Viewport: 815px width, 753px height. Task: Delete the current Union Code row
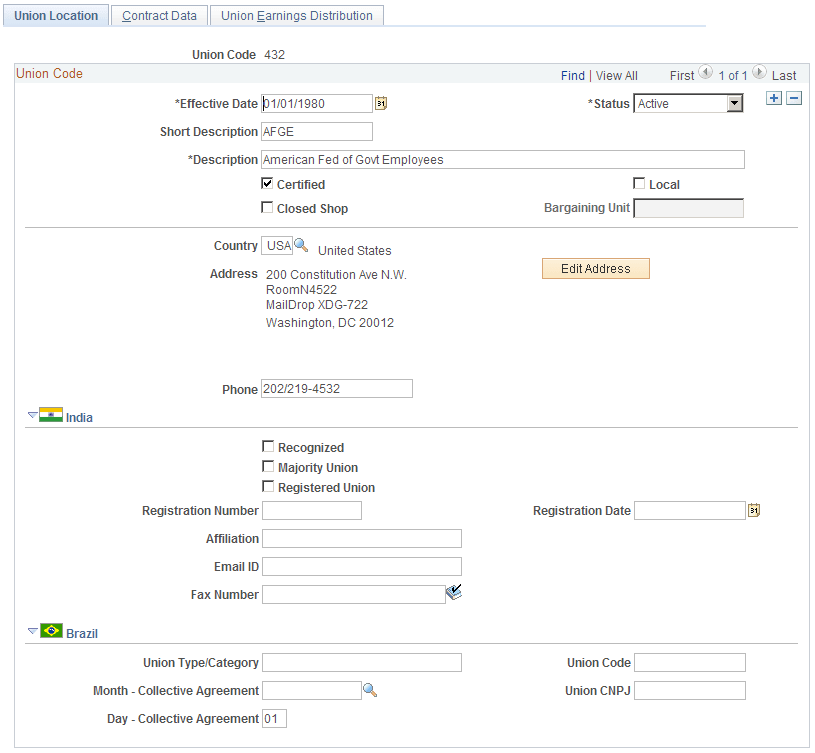(x=793, y=98)
